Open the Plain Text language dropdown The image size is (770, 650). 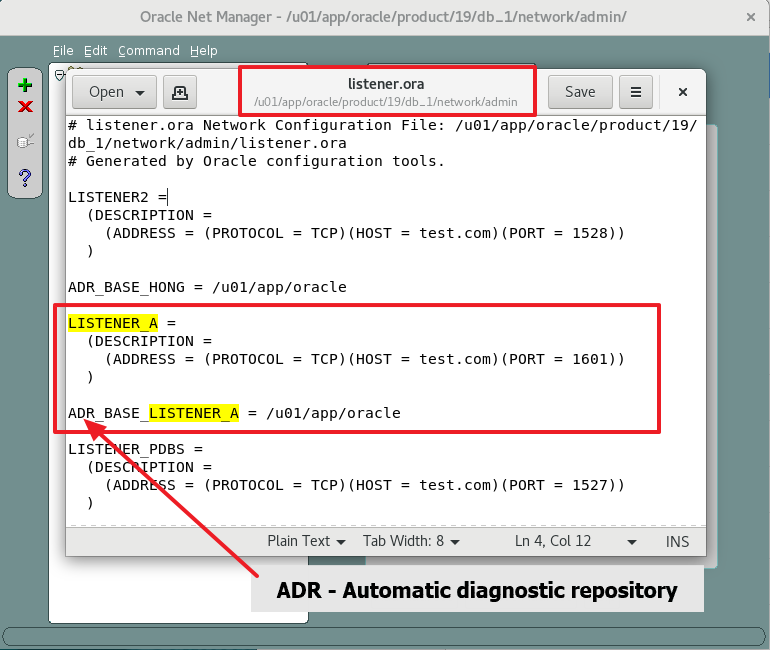tap(306, 541)
